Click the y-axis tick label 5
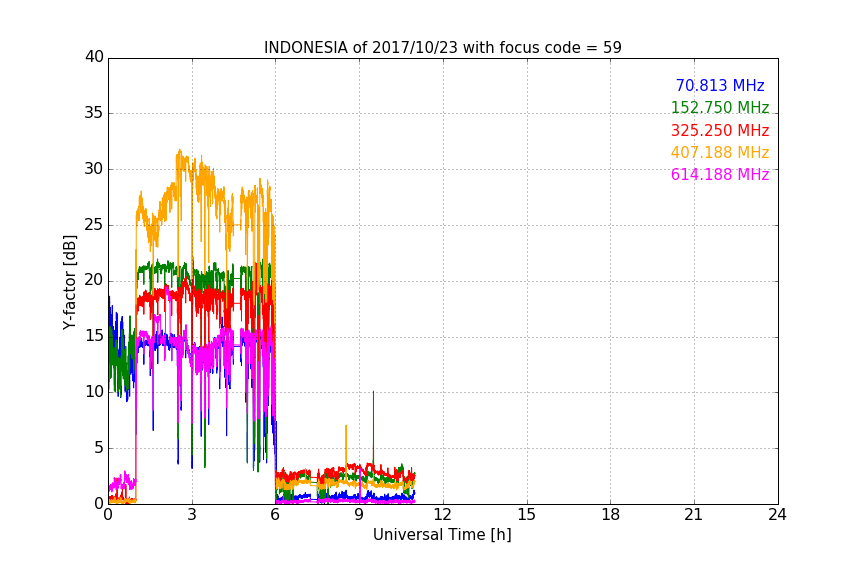The width and height of the screenshot is (864, 576). coord(98,448)
